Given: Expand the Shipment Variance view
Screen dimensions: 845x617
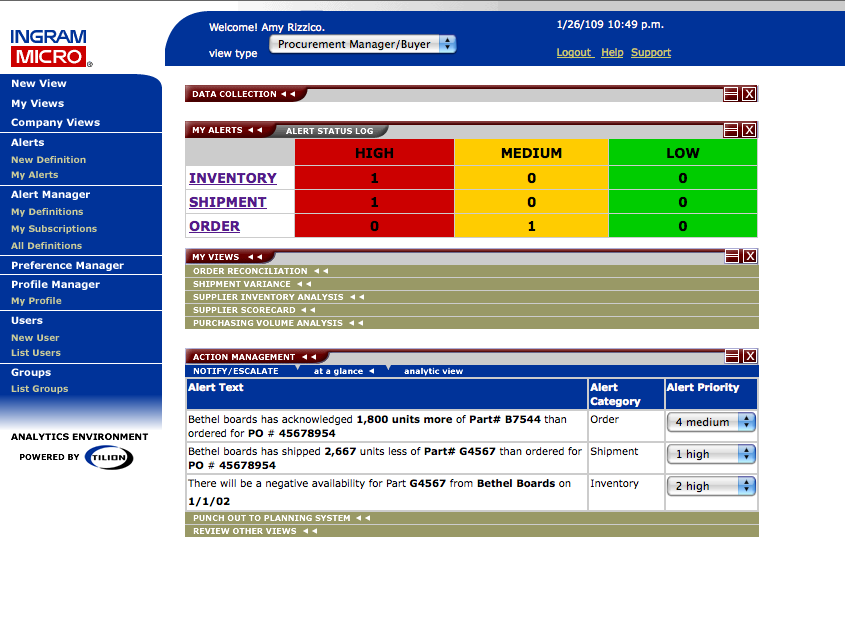Looking at the screenshot, I should tap(472, 284).
